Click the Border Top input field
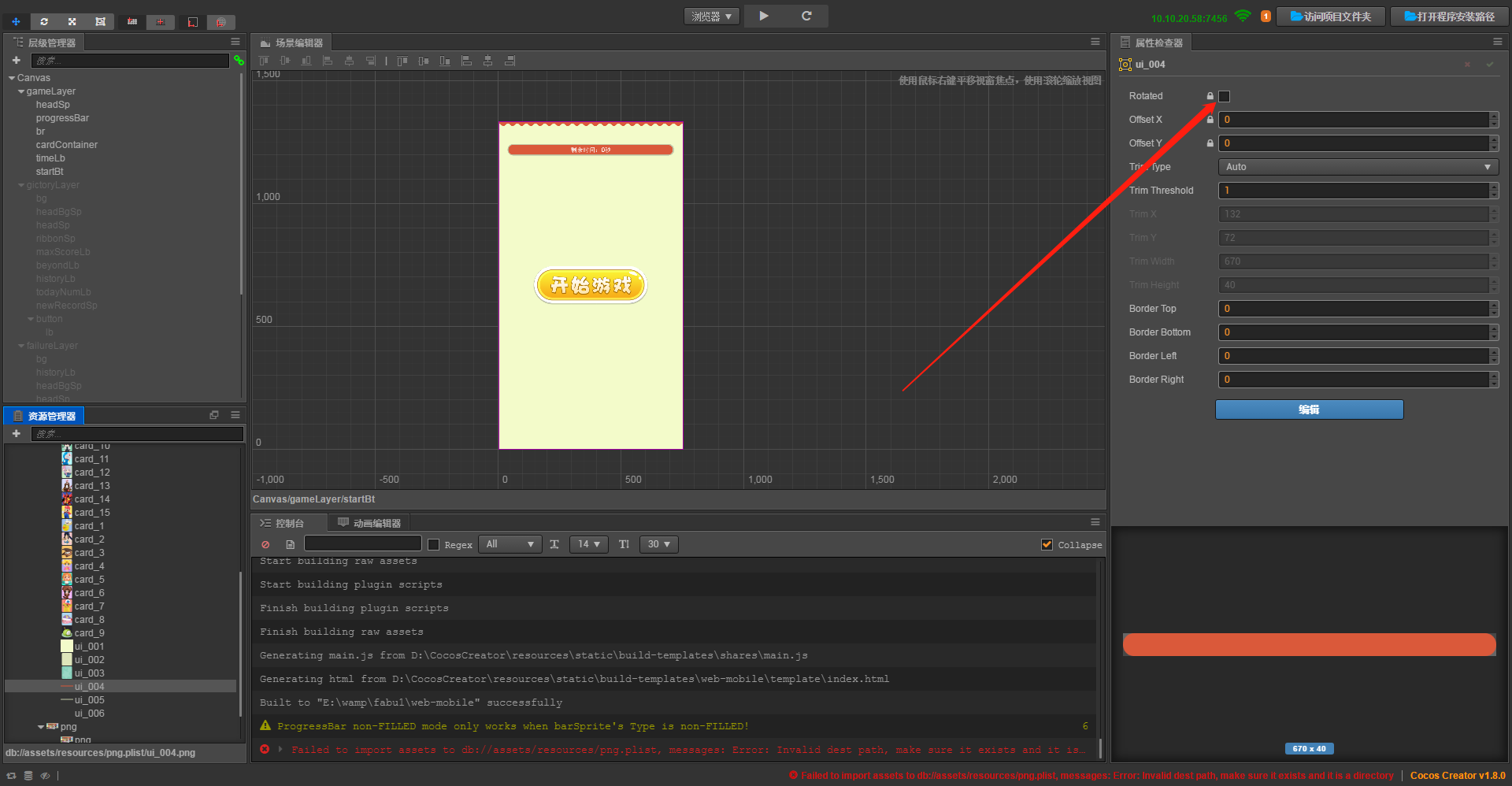The width and height of the screenshot is (1512, 786). coord(1354,309)
